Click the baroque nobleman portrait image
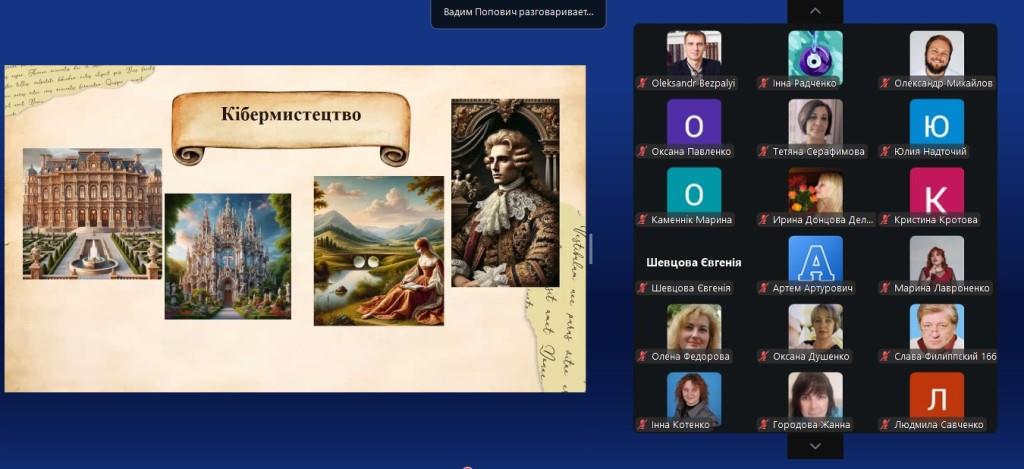The width and height of the screenshot is (1024, 469). (505, 193)
